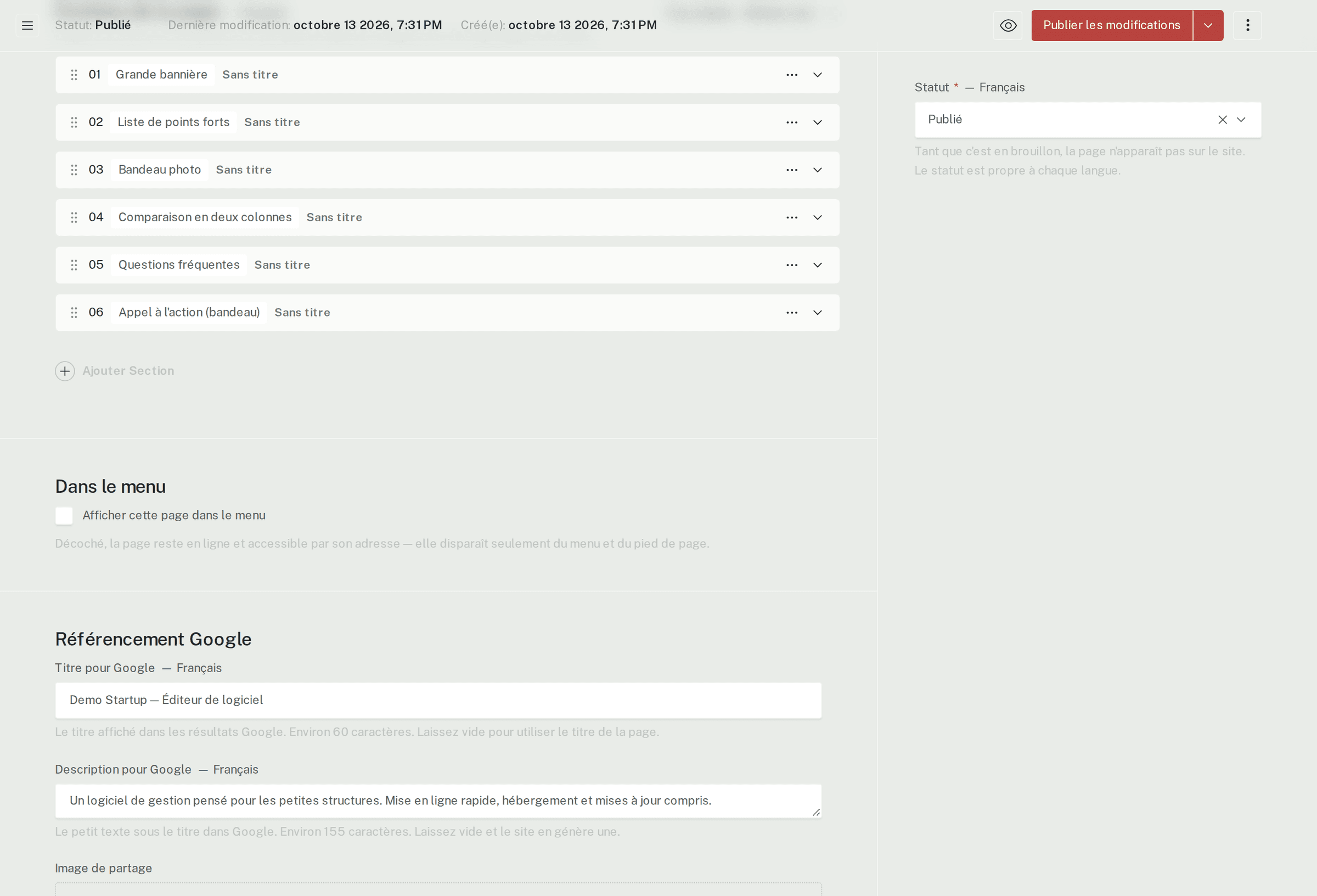The image size is (1317, 896).
Task: Grab drag handle of Bandeau photo row
Action: click(74, 170)
